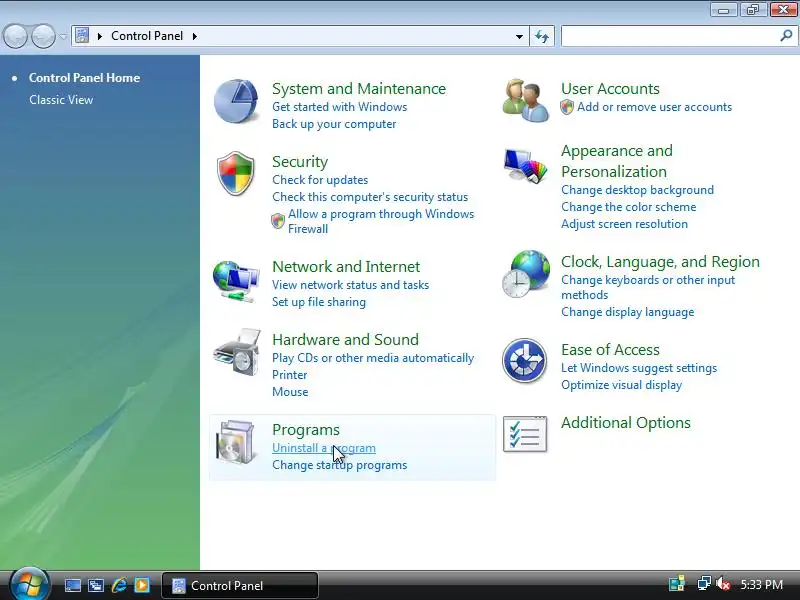
Task: Click the taskbar clock showing 5:33 PM
Action: click(x=761, y=585)
